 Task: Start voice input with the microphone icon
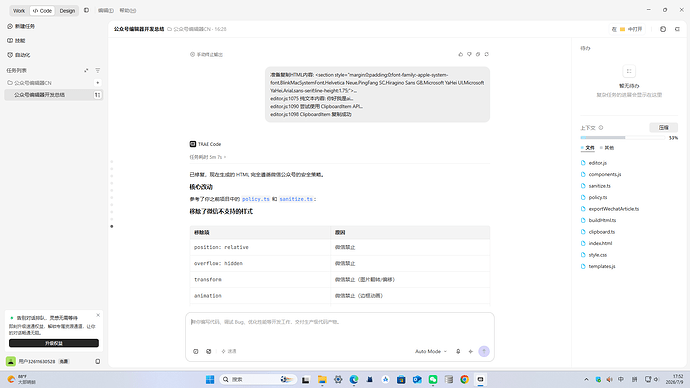458,351
